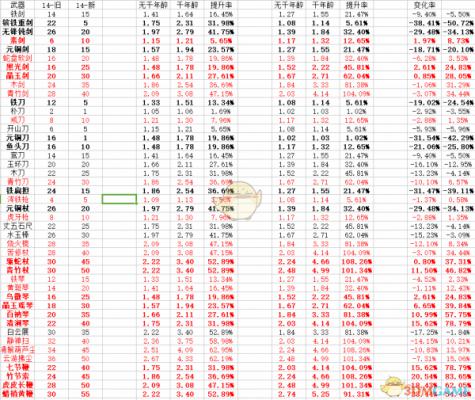The width and height of the screenshot is (475, 400).
Task: Select the 14-新 header cell
Action: click(x=85, y=5)
